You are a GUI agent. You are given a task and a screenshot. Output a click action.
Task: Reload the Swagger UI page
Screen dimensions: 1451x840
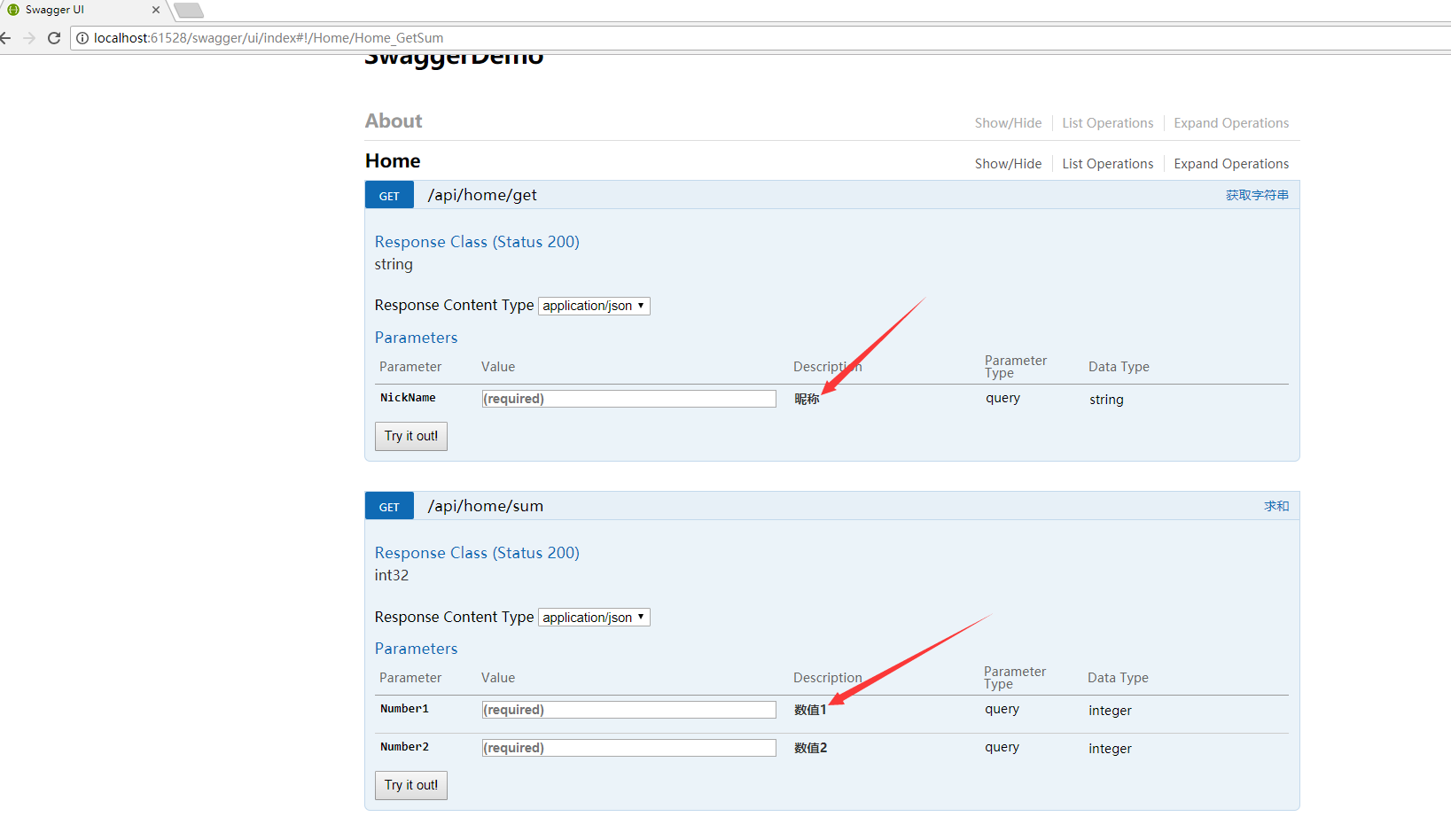coord(54,38)
